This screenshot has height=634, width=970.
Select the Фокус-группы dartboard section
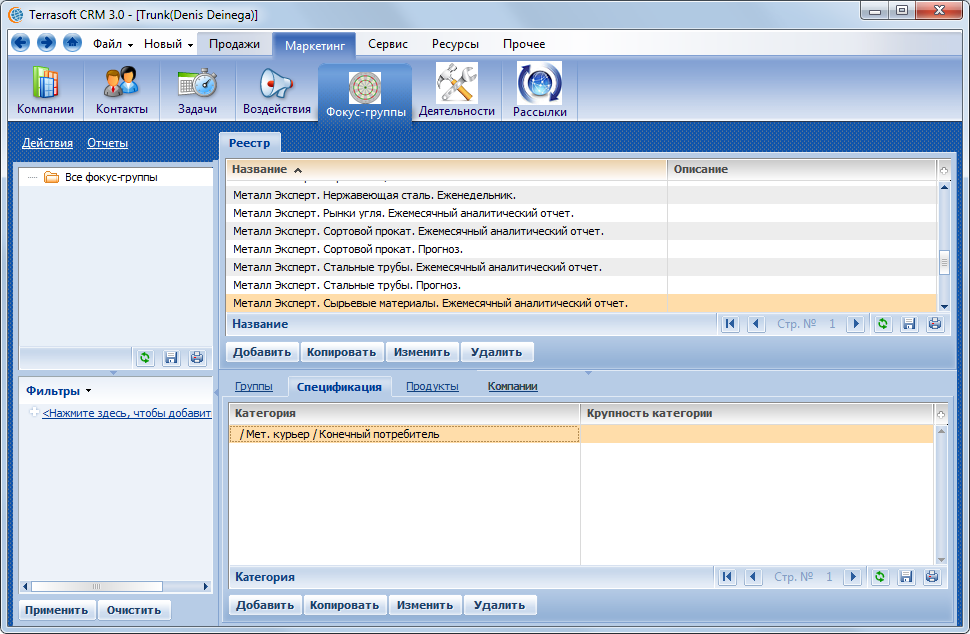tap(366, 93)
